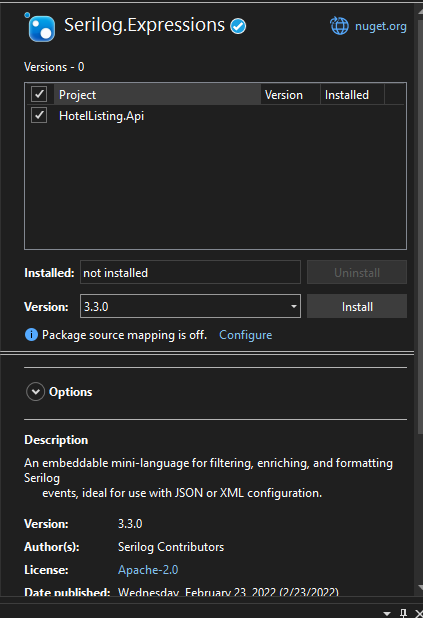Open the Apache-2.0 license link

click(x=148, y=570)
